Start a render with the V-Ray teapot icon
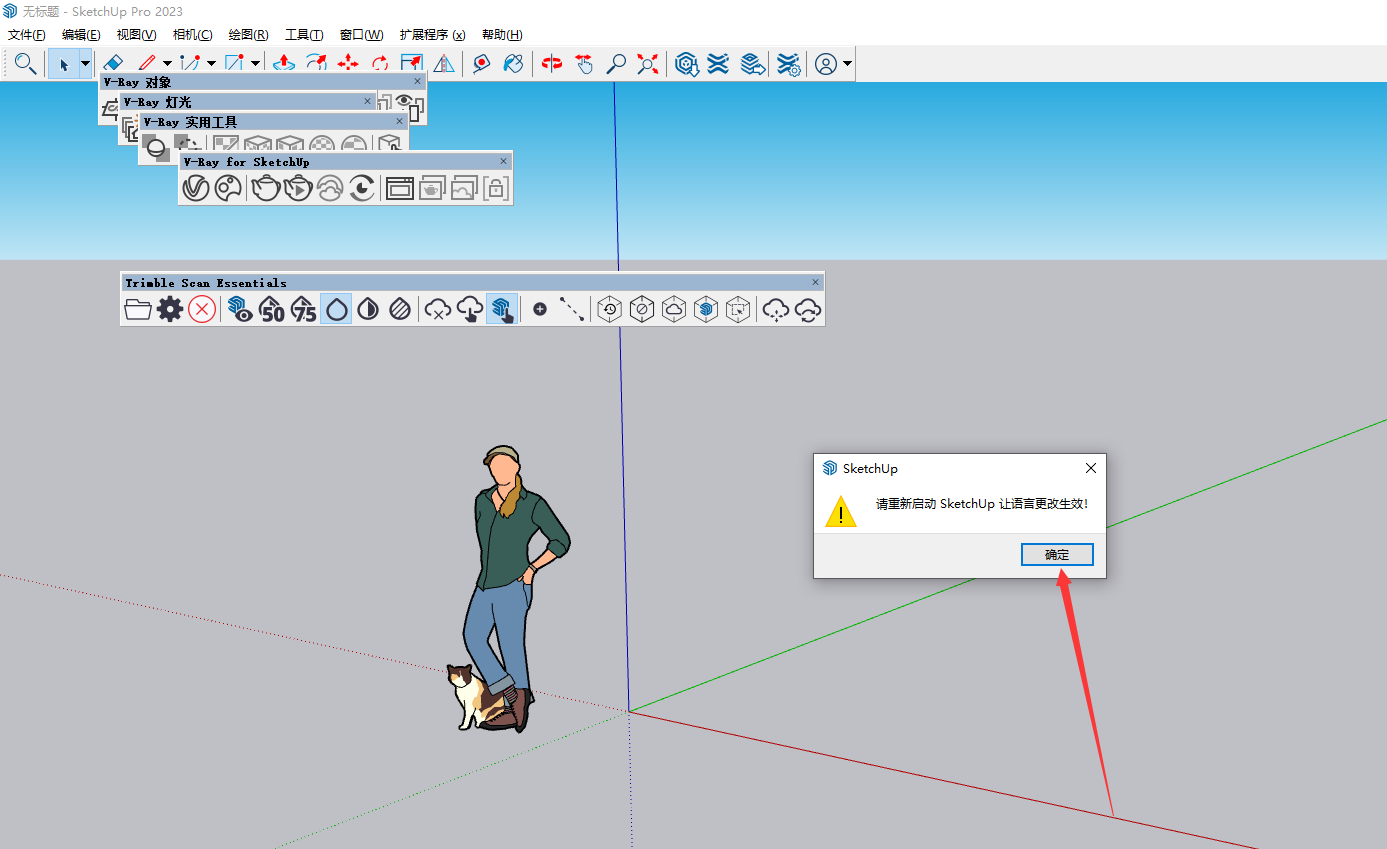Screen dimensions: 1387x849 (265, 188)
